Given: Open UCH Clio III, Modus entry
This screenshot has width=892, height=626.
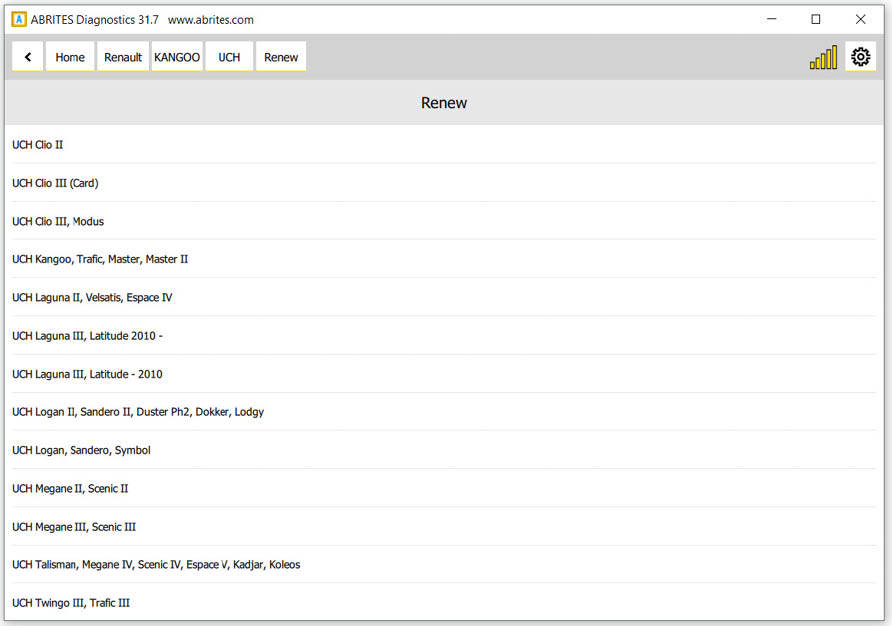Looking at the screenshot, I should (x=58, y=221).
